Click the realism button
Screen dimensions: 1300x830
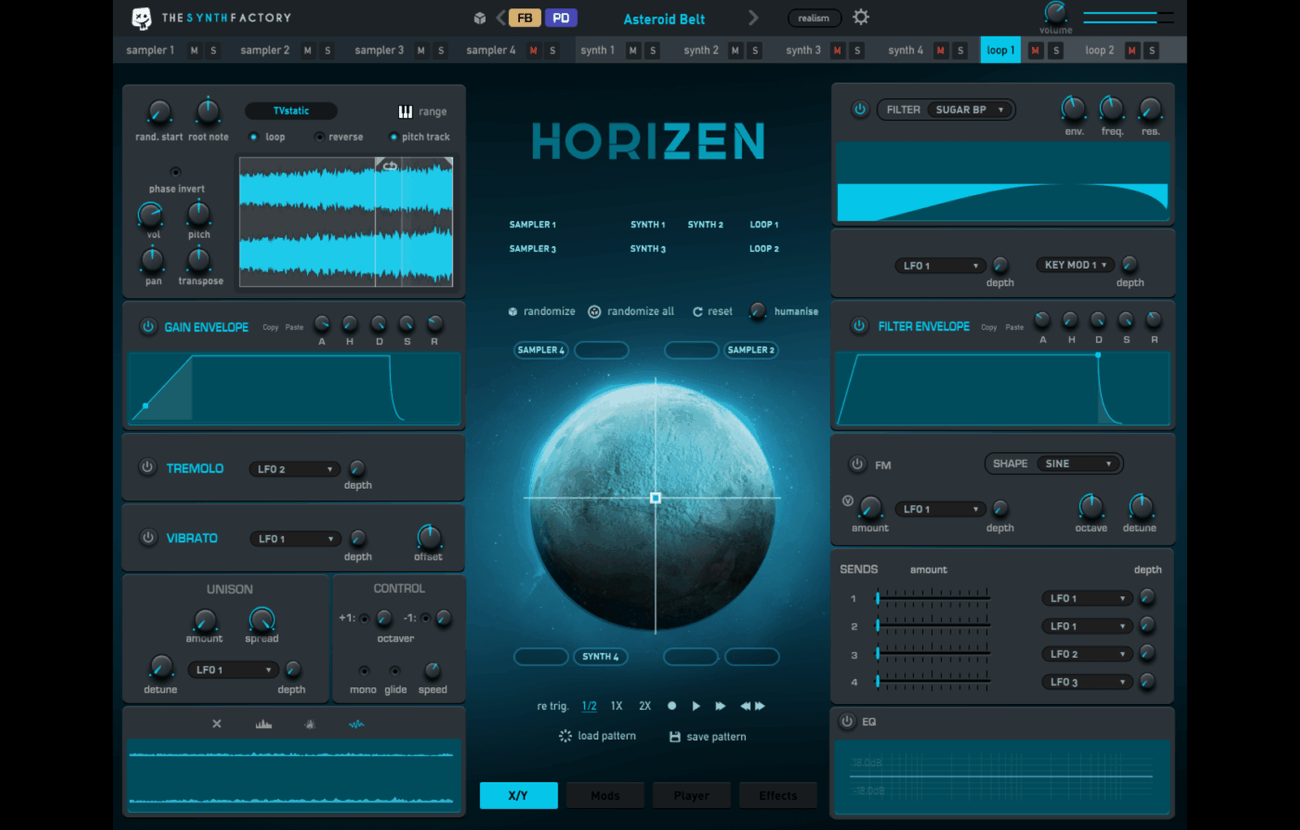pyautogui.click(x=814, y=18)
